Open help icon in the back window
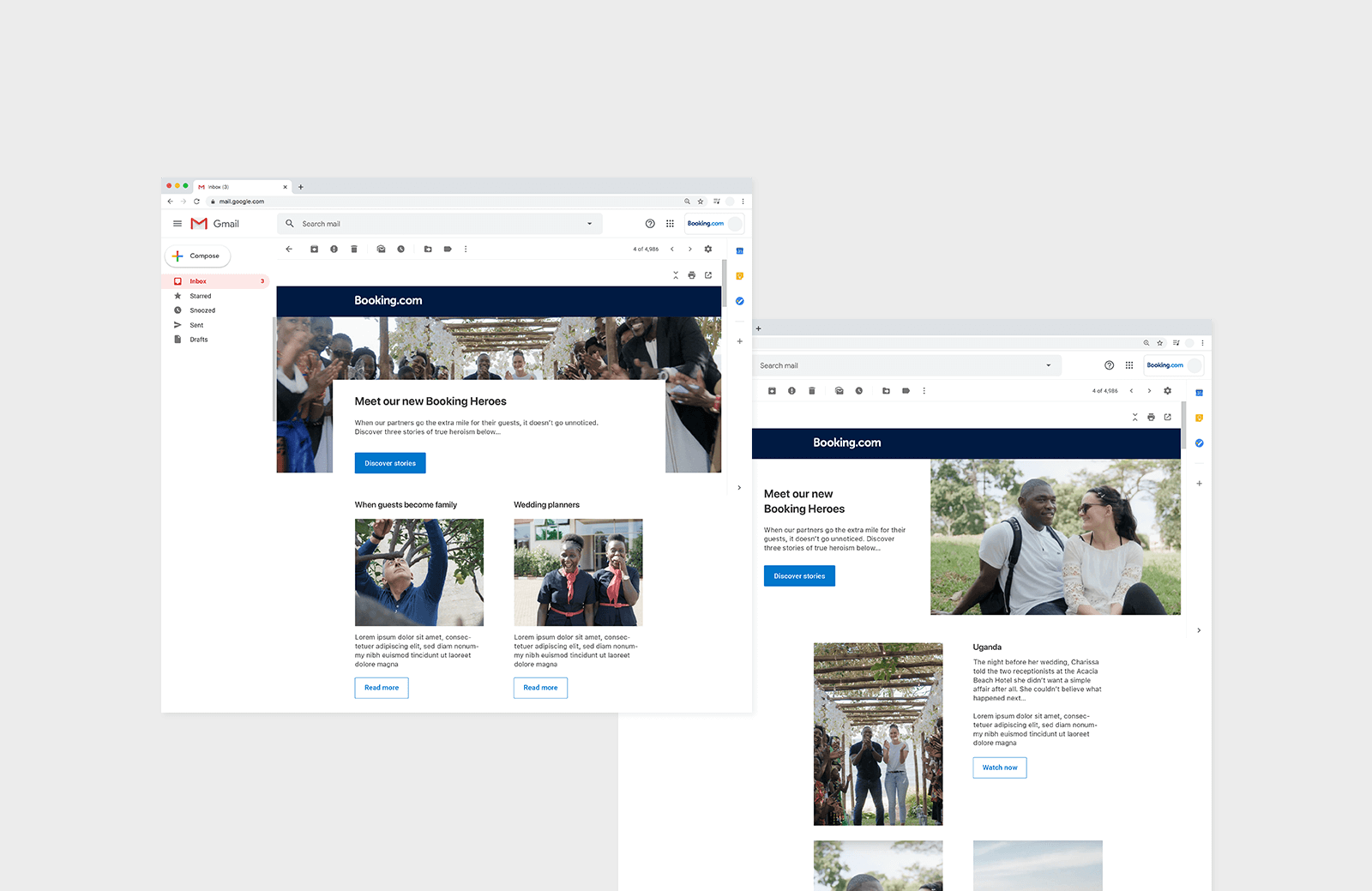This screenshot has width=1372, height=891. (1110, 365)
